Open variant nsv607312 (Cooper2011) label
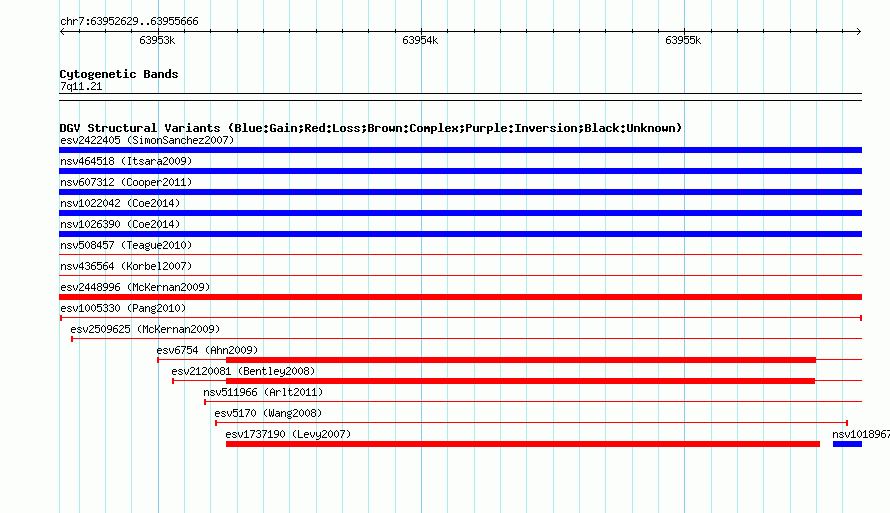890x513 pixels. point(126,182)
